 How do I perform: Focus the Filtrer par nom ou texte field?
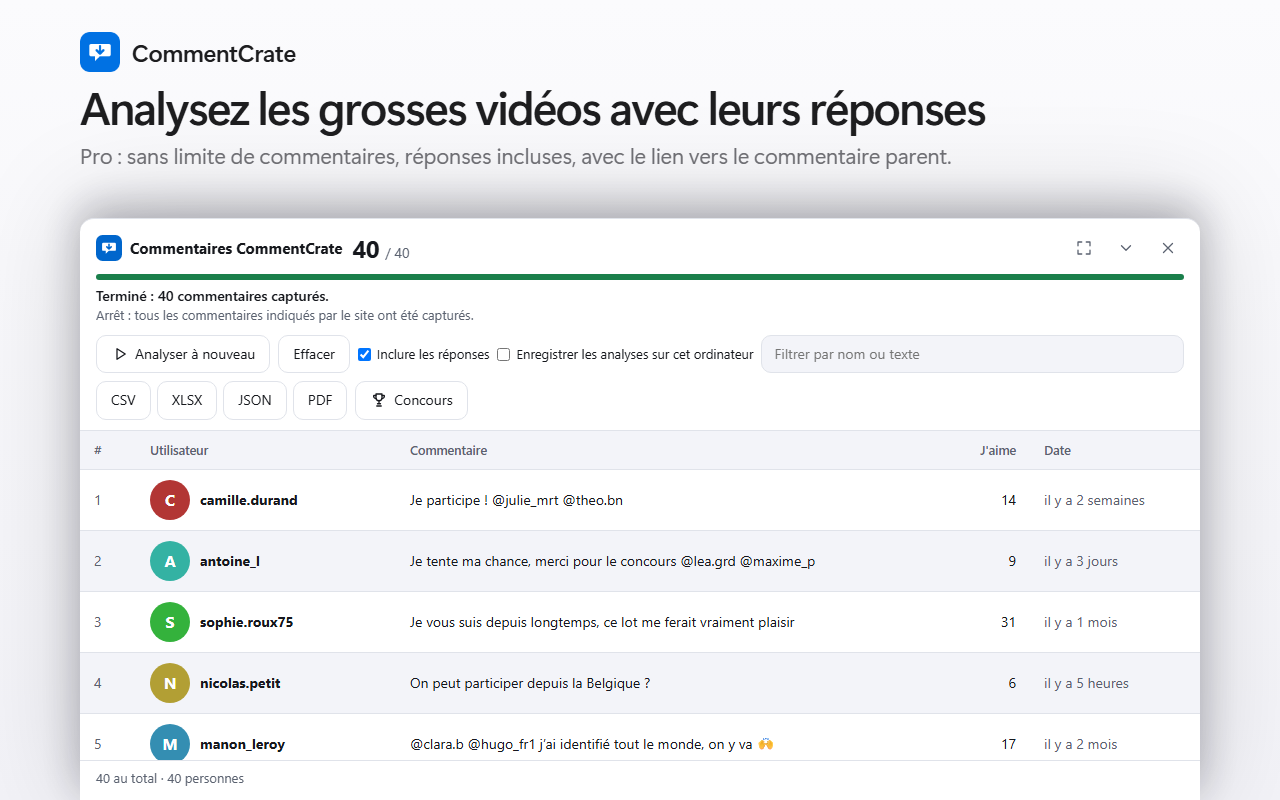pyautogui.click(x=972, y=354)
